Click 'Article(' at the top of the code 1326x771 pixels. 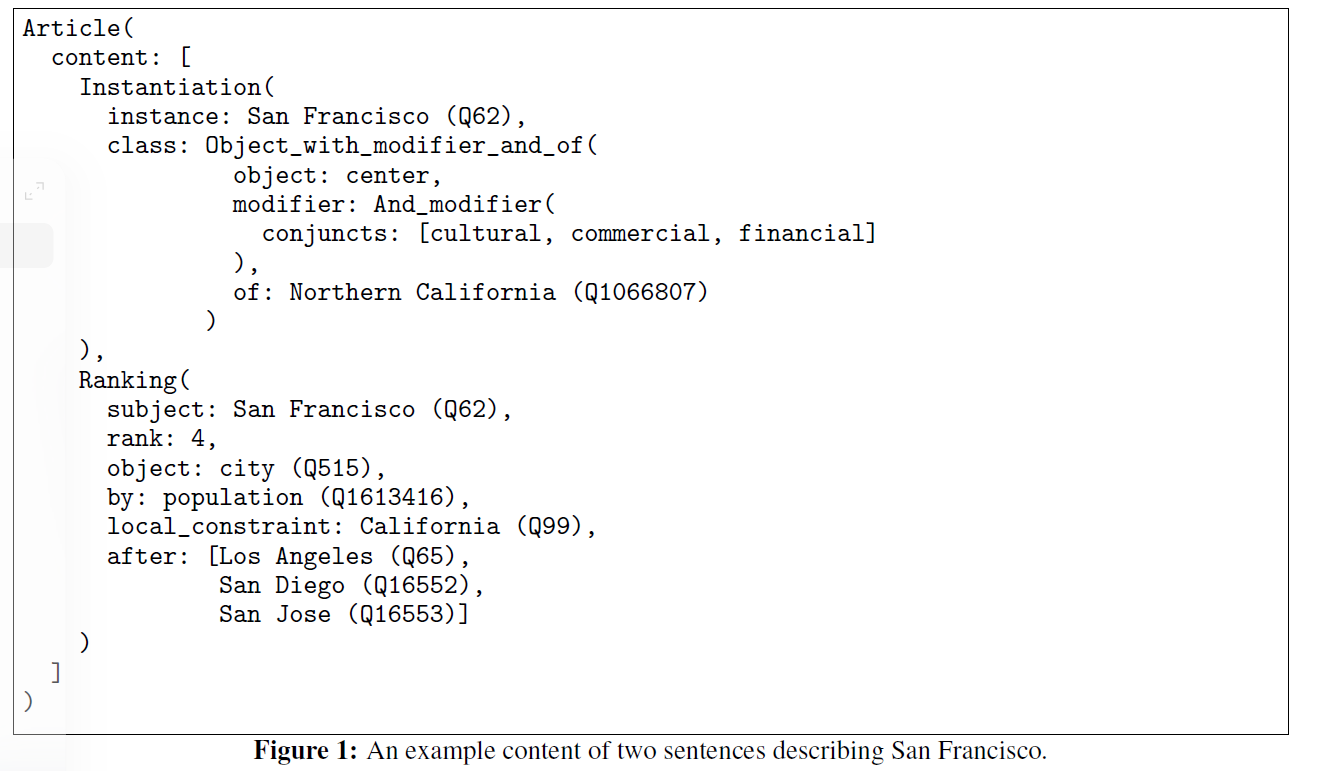tap(78, 28)
